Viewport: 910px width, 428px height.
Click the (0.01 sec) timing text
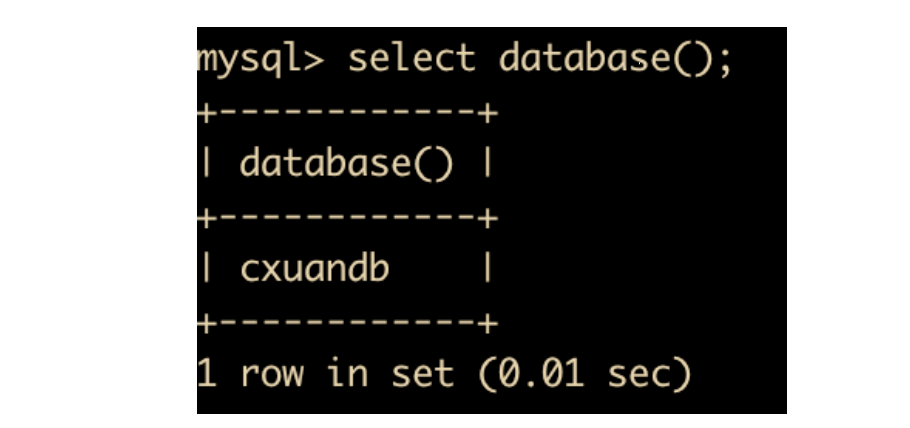(585, 374)
